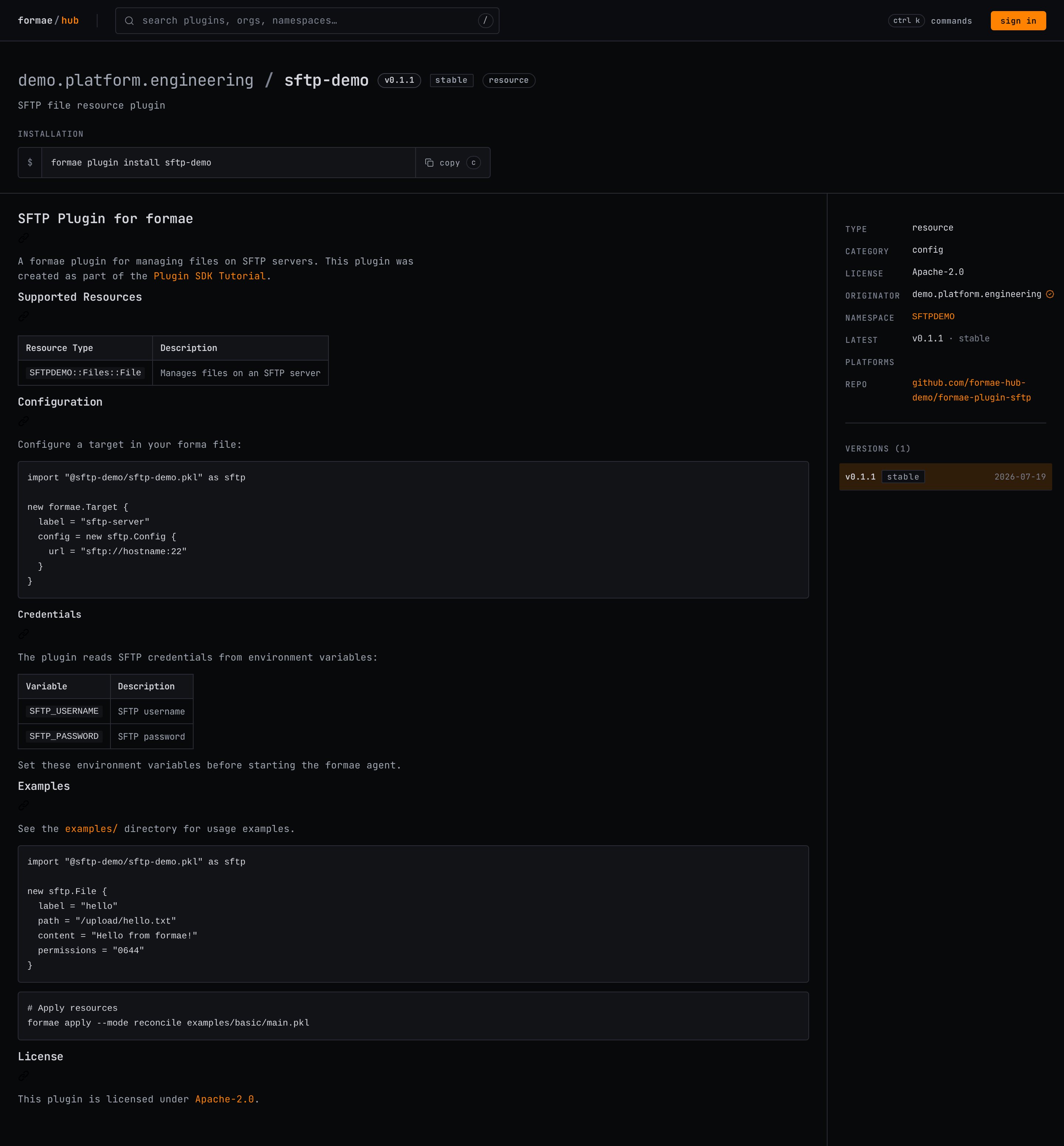Screen dimensions: 1064x1146
Task: Click the sign in button
Action: (x=1018, y=21)
